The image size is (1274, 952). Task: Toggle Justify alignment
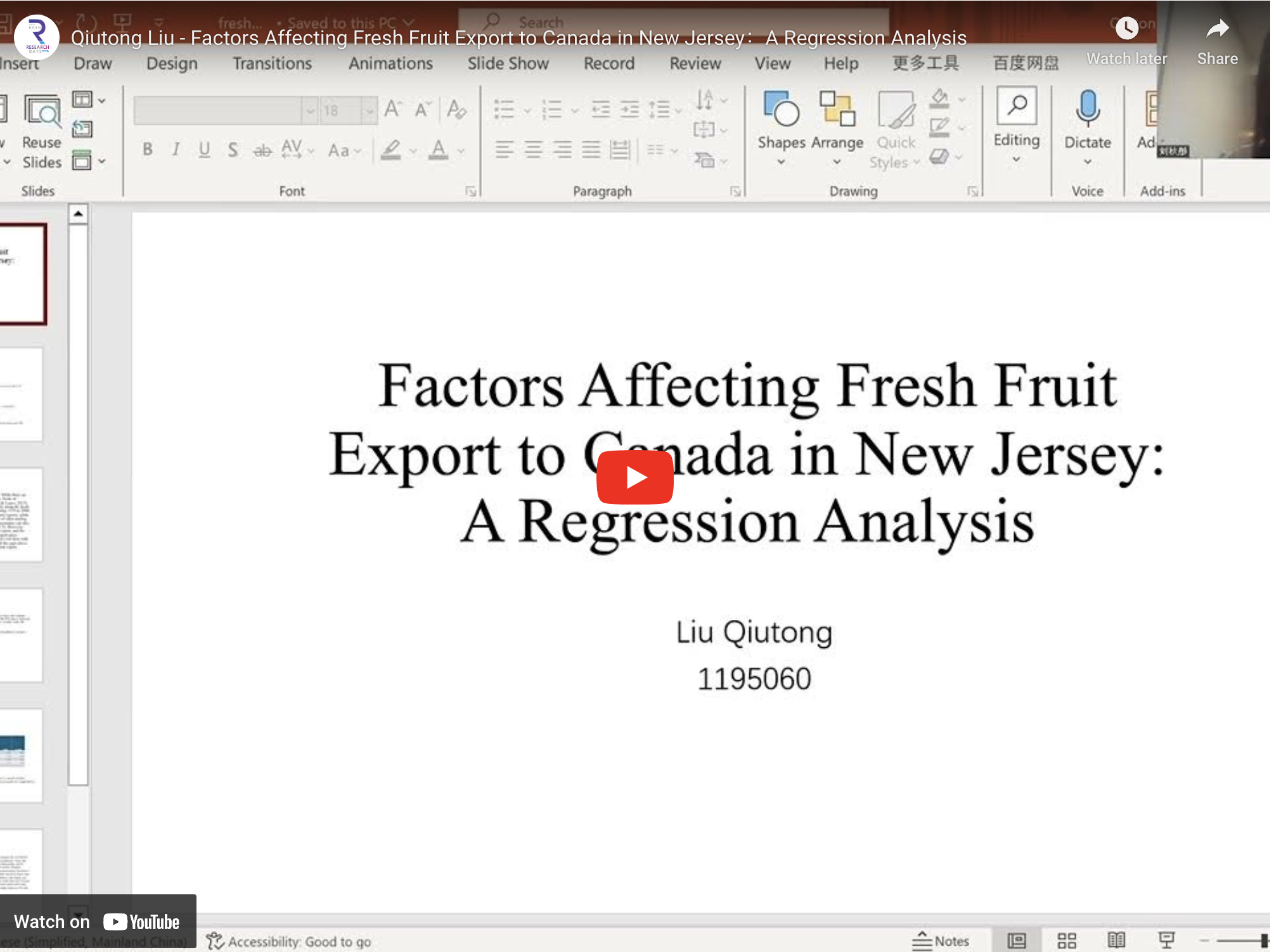[x=591, y=150]
